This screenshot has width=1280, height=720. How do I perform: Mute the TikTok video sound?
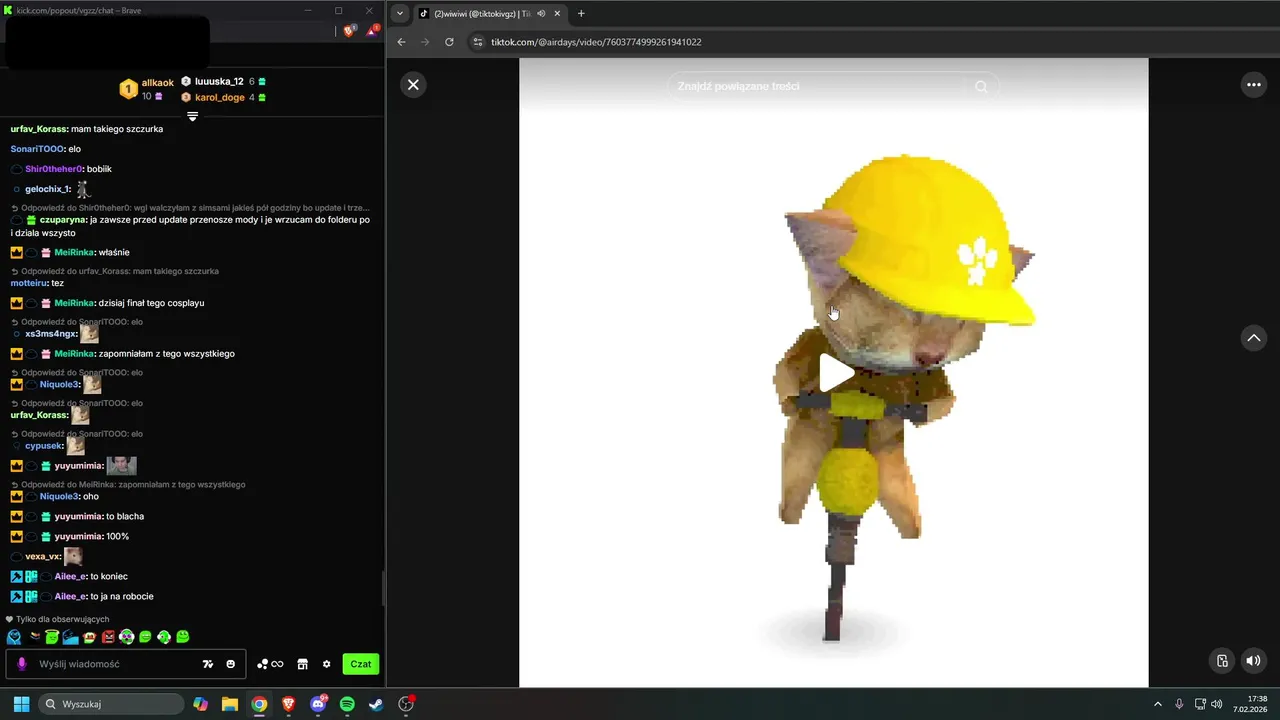[x=1253, y=660]
